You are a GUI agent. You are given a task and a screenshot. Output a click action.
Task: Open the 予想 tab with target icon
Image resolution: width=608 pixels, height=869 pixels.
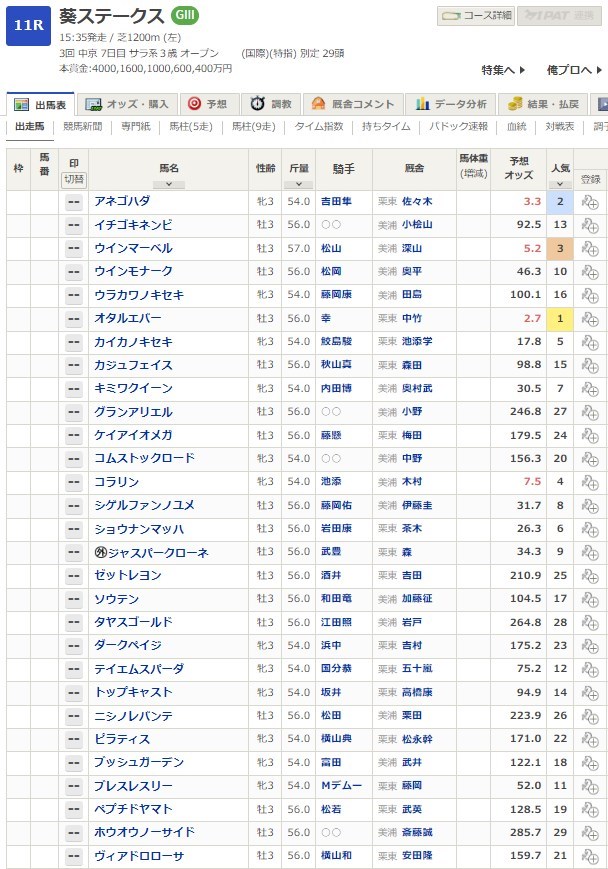coord(208,104)
